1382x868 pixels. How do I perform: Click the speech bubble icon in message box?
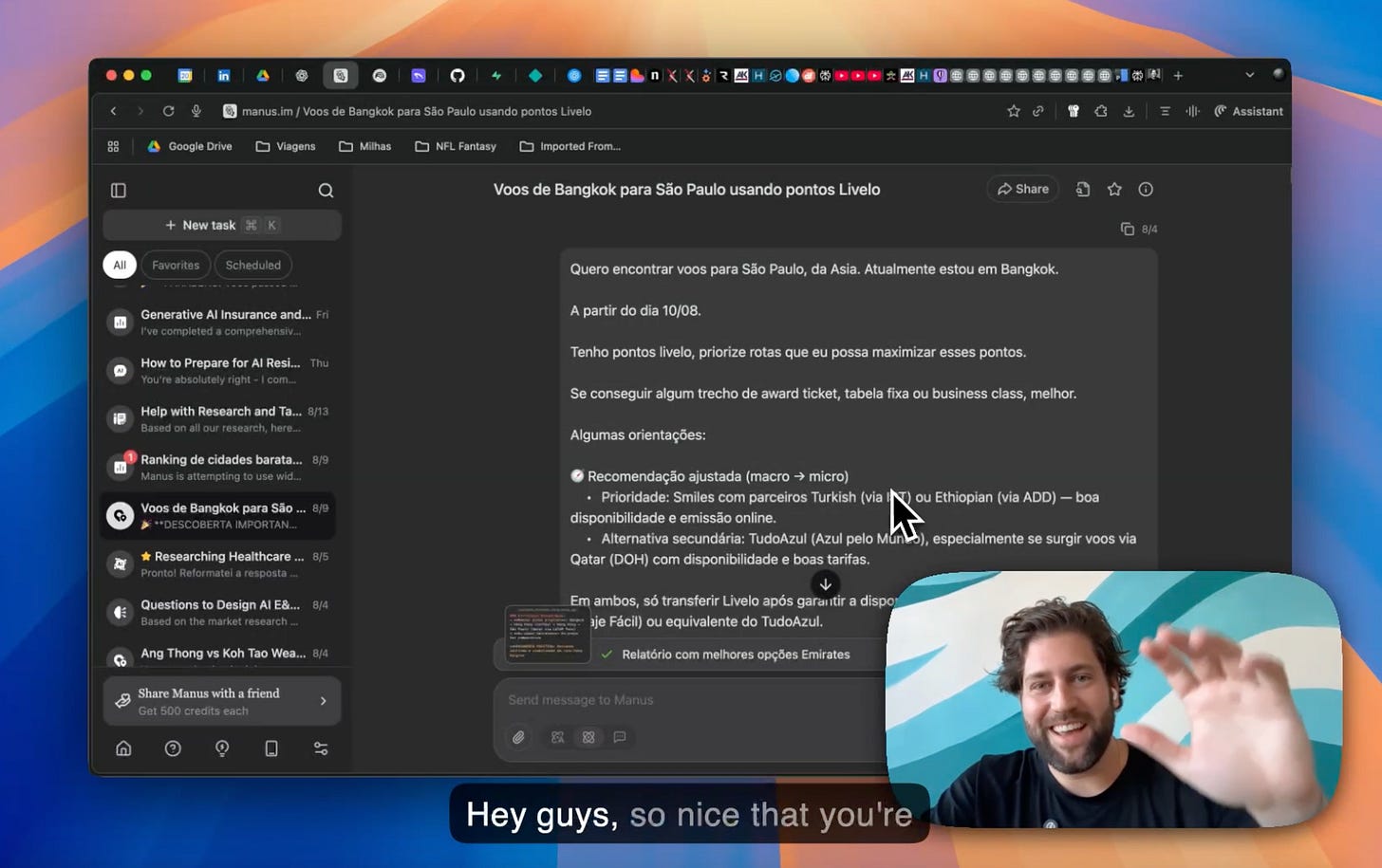(x=620, y=737)
